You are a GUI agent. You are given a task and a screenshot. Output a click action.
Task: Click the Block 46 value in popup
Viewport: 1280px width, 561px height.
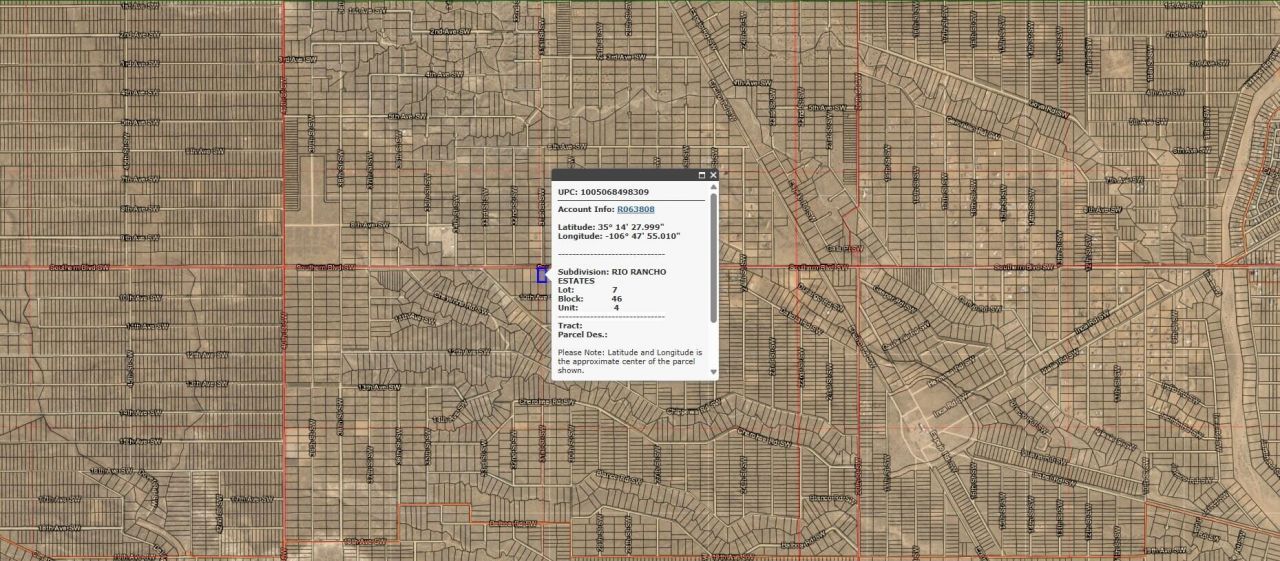tap(616, 299)
